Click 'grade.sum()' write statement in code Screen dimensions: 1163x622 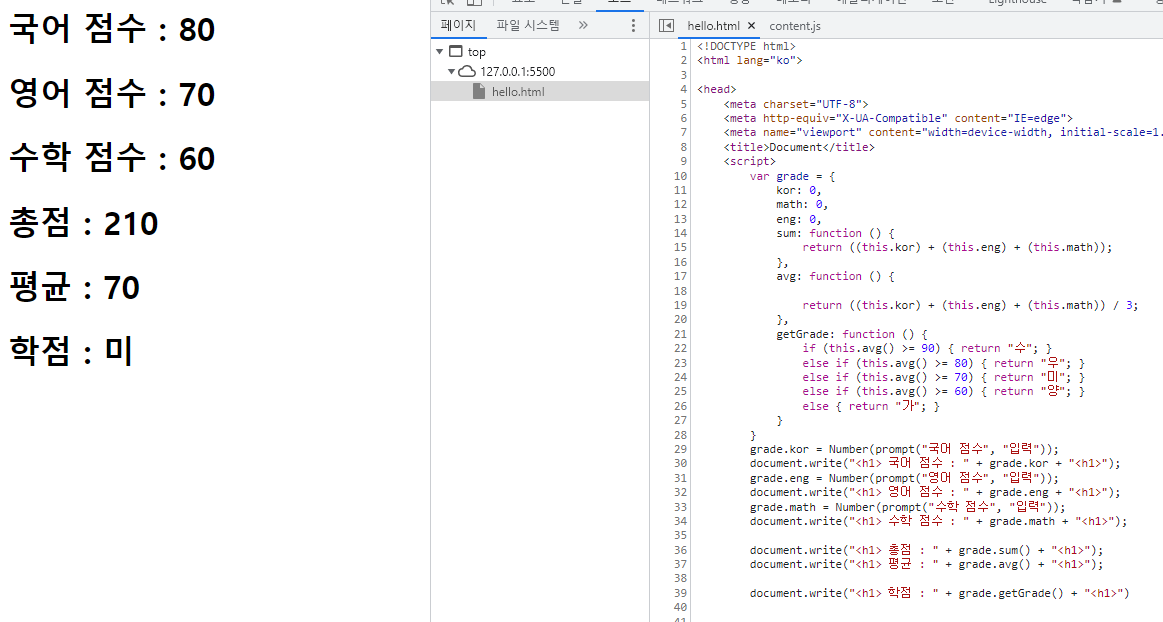[x=926, y=550]
